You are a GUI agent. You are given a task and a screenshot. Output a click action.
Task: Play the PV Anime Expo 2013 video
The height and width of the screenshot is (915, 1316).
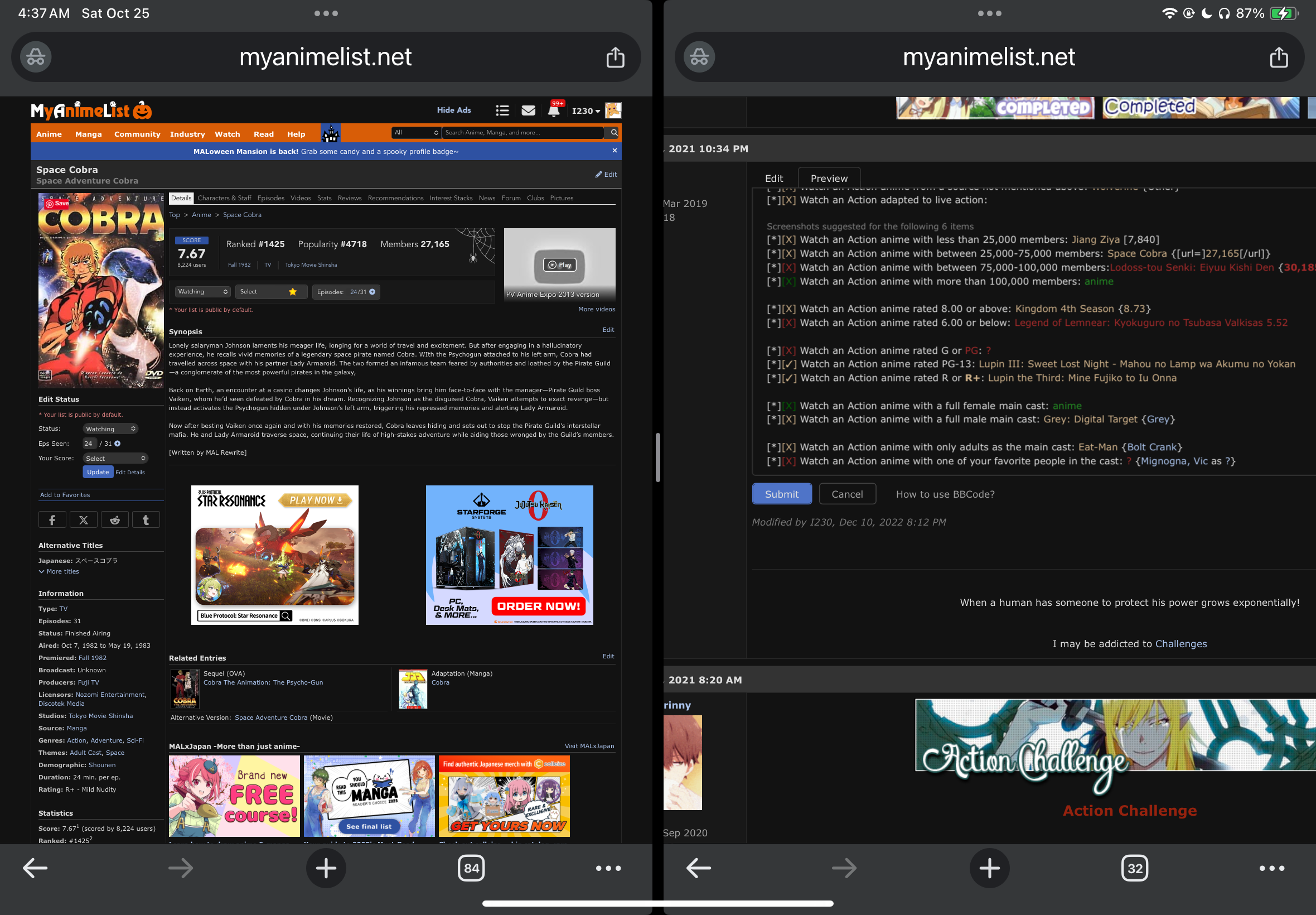(x=559, y=265)
